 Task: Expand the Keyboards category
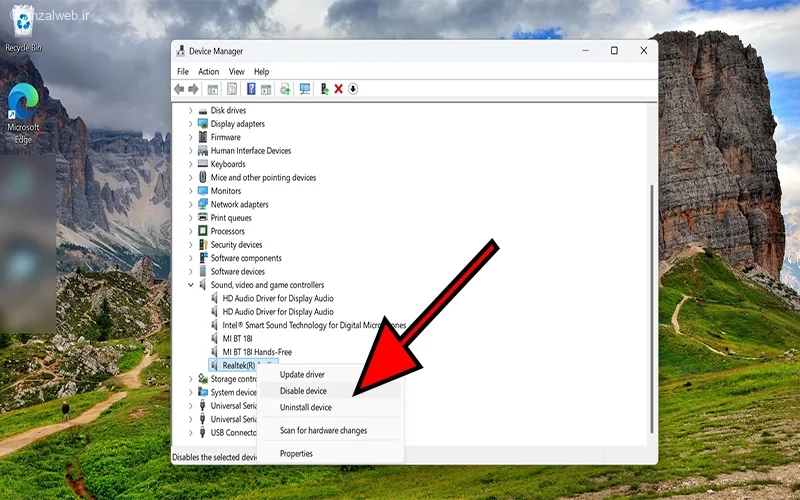(x=191, y=164)
